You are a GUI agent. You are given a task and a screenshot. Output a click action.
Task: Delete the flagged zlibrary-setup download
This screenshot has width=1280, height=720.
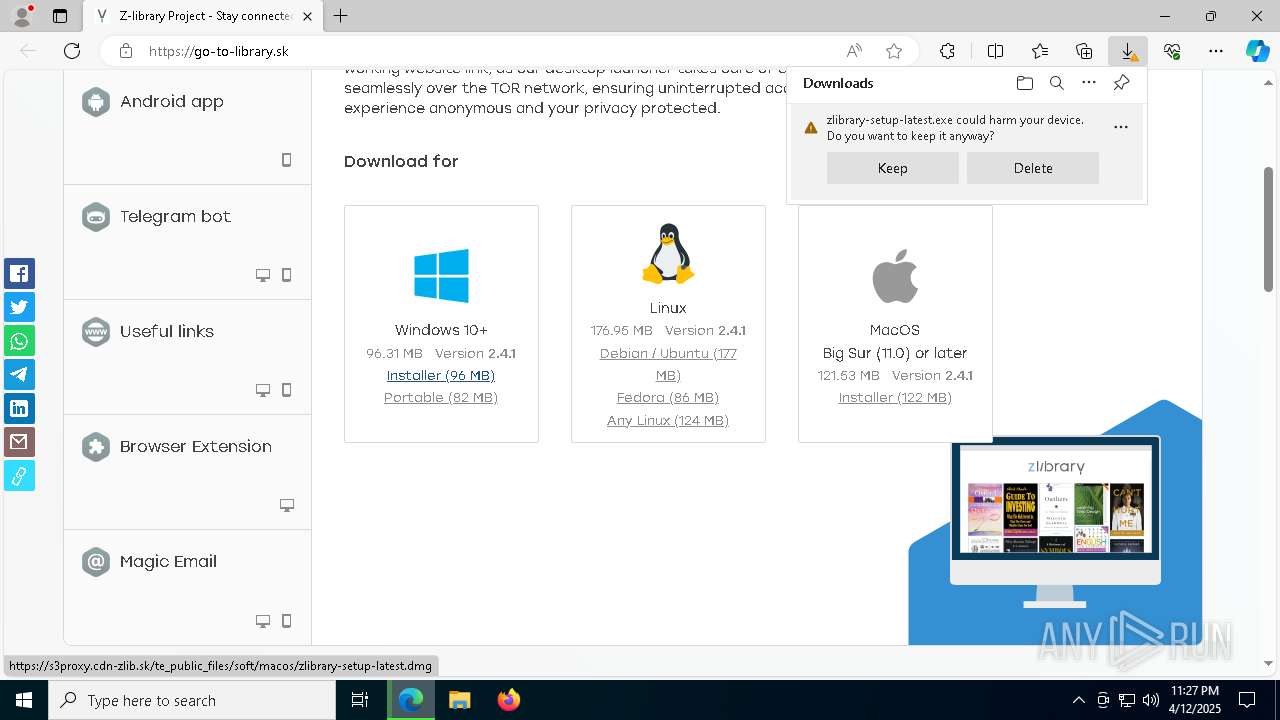click(1033, 168)
